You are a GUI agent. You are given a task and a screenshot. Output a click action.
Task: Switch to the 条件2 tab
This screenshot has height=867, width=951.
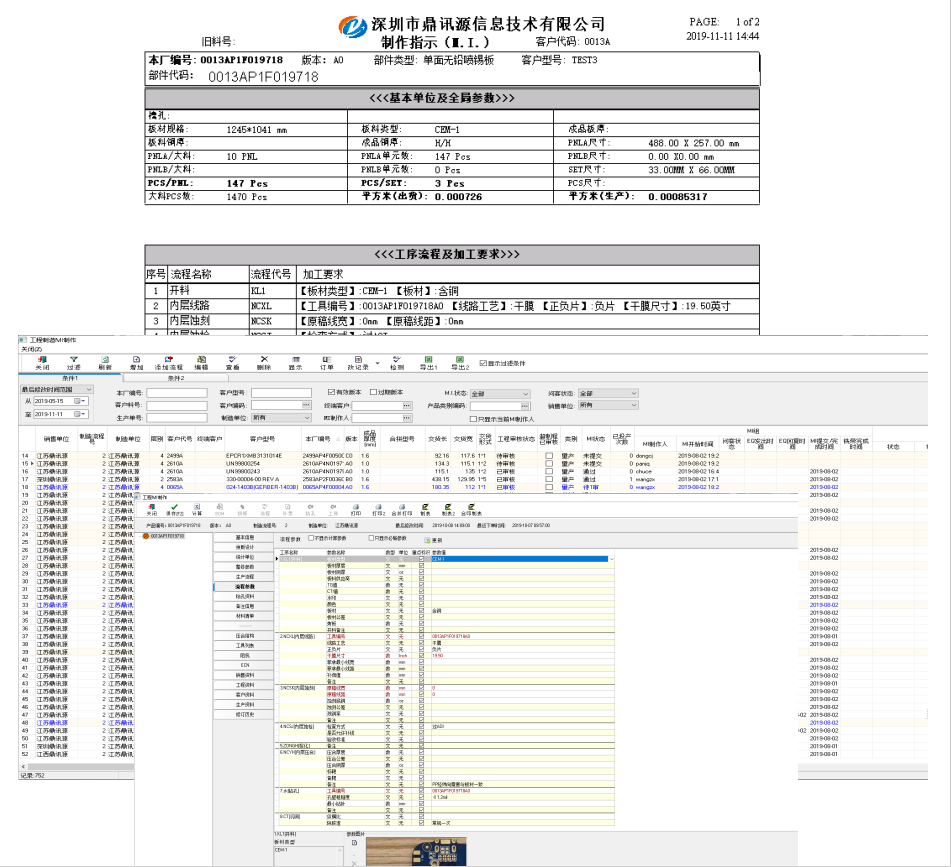(x=176, y=378)
